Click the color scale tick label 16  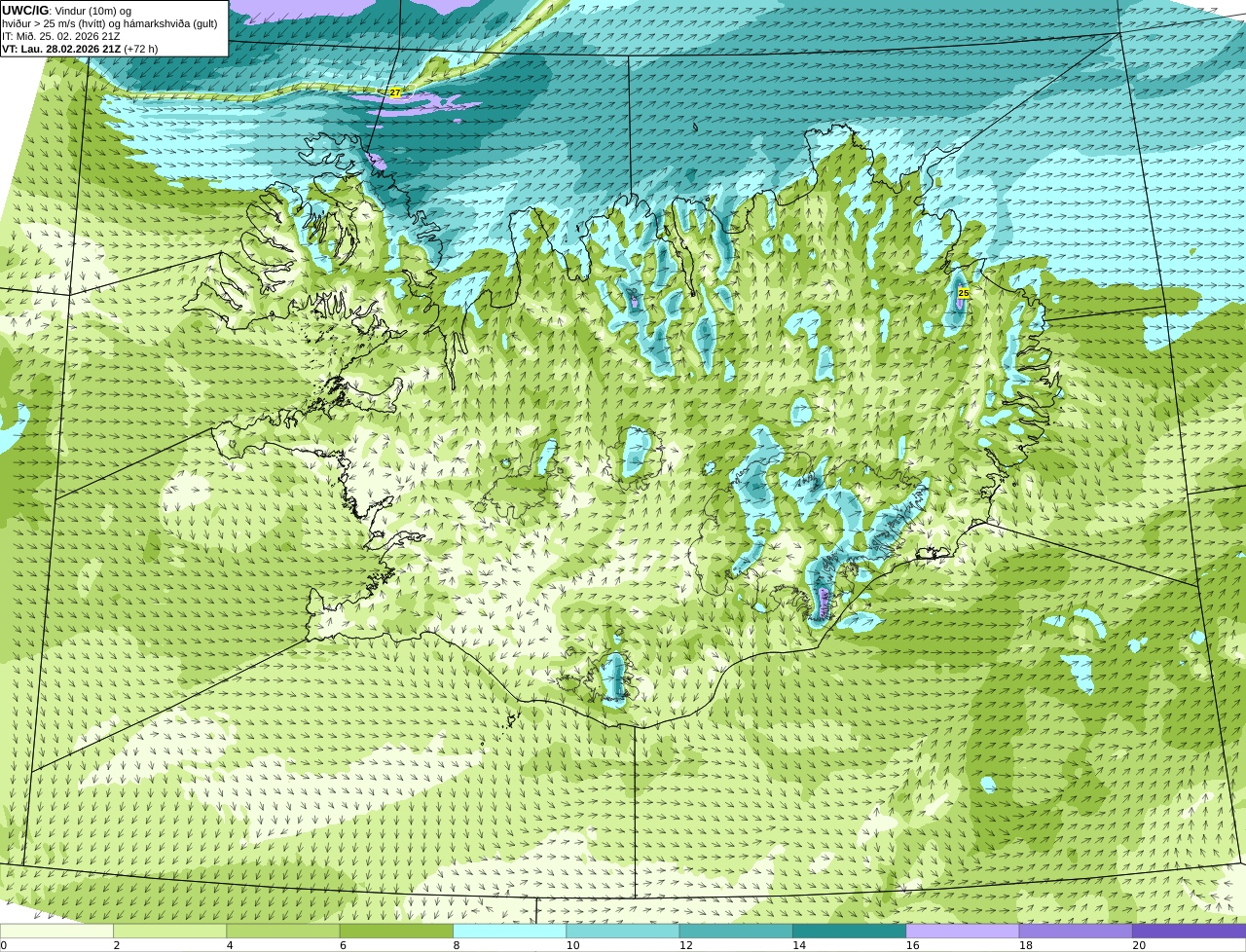coord(912,945)
